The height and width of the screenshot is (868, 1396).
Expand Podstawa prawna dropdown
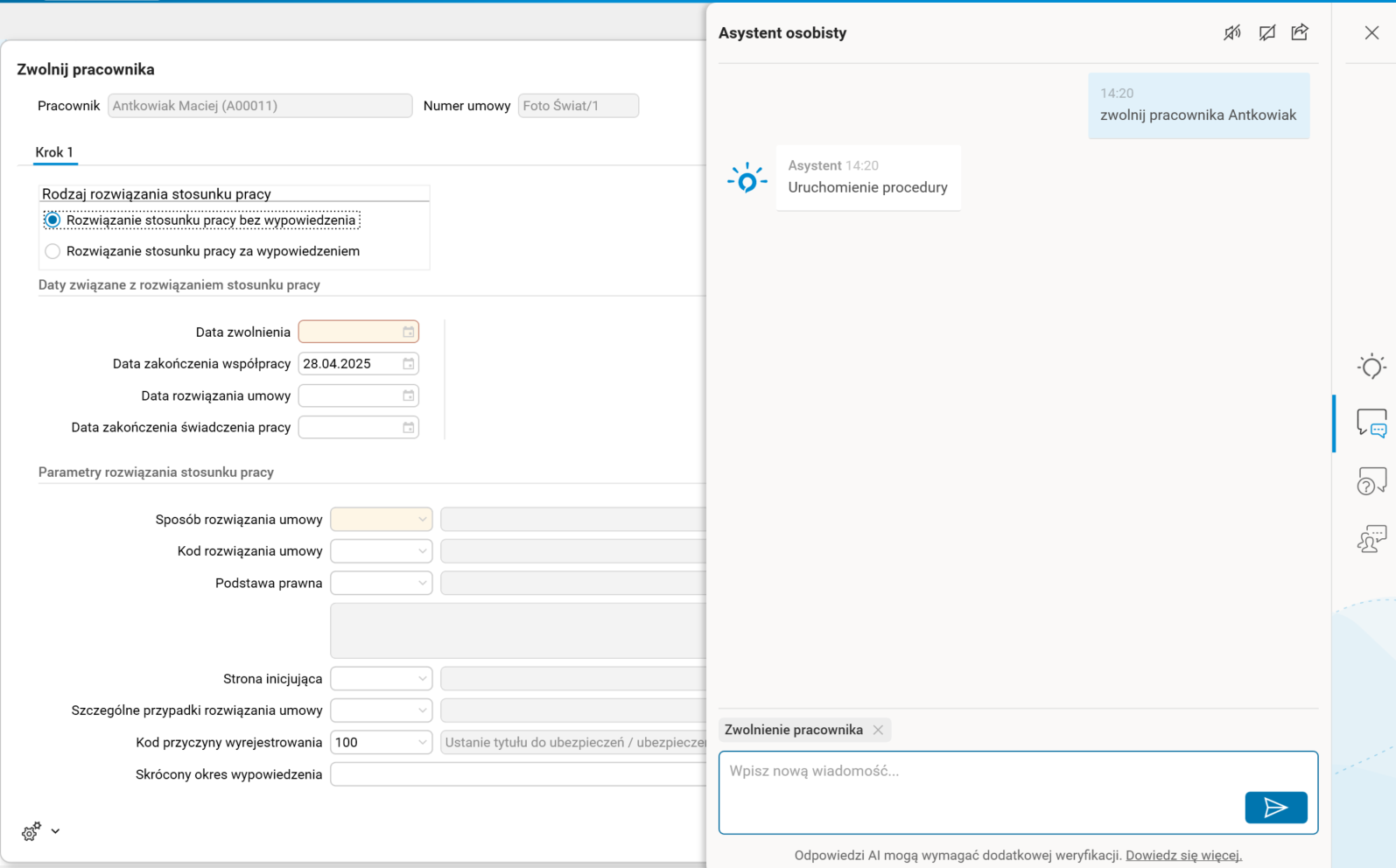422,584
